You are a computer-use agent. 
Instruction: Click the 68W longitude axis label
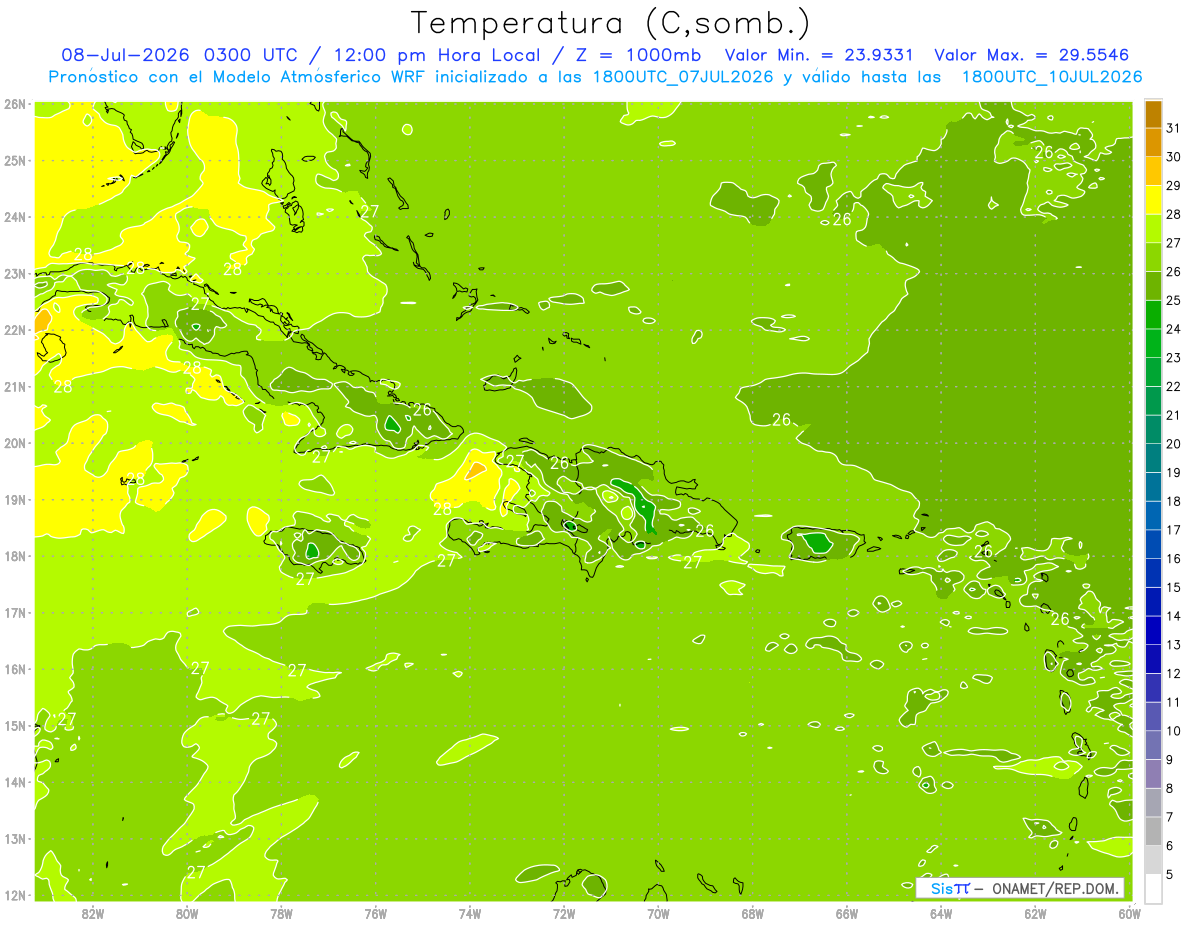click(752, 913)
